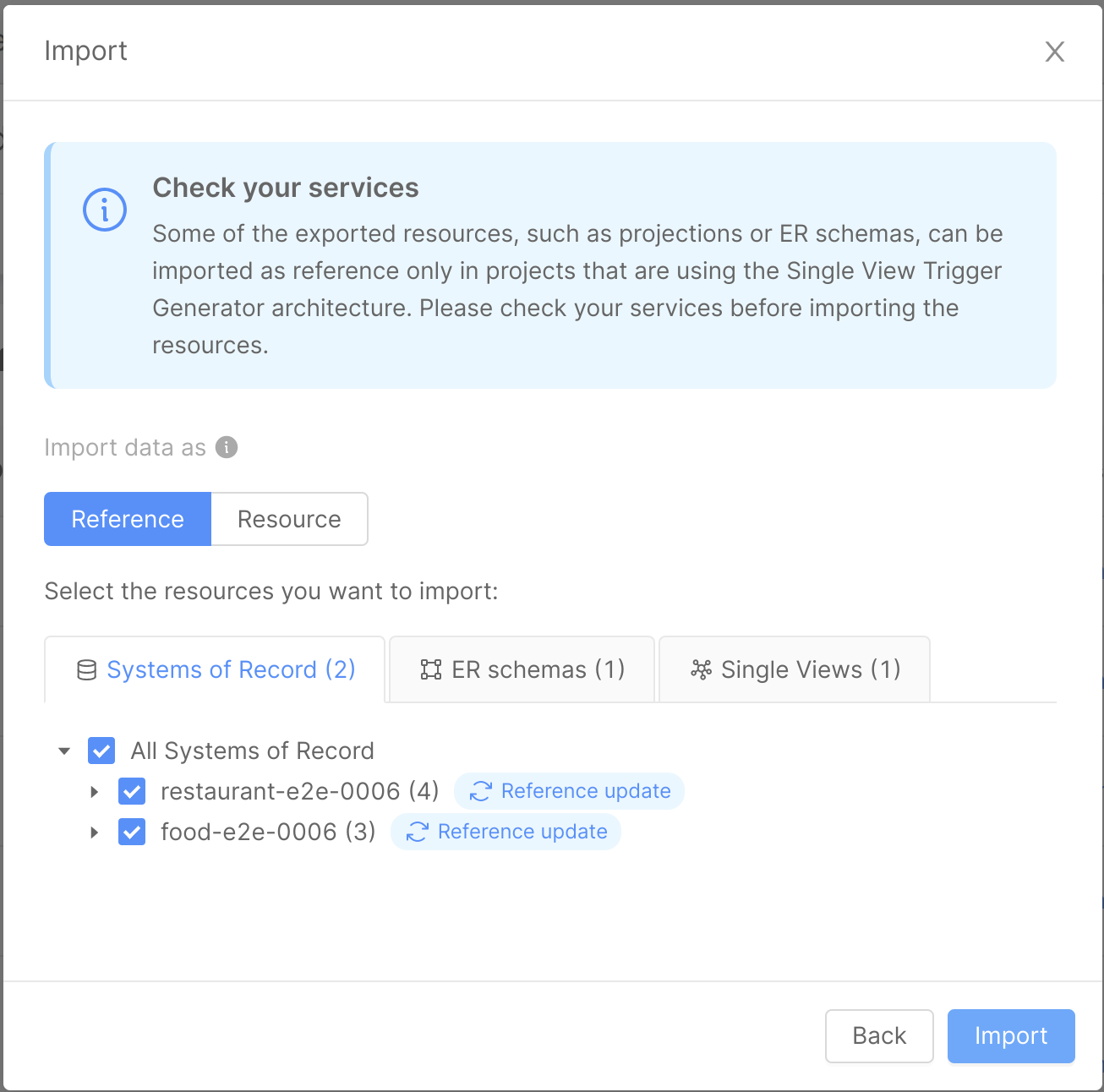Uncheck restaurant-e2e-0006
The image size is (1104, 1092).
pos(132,791)
